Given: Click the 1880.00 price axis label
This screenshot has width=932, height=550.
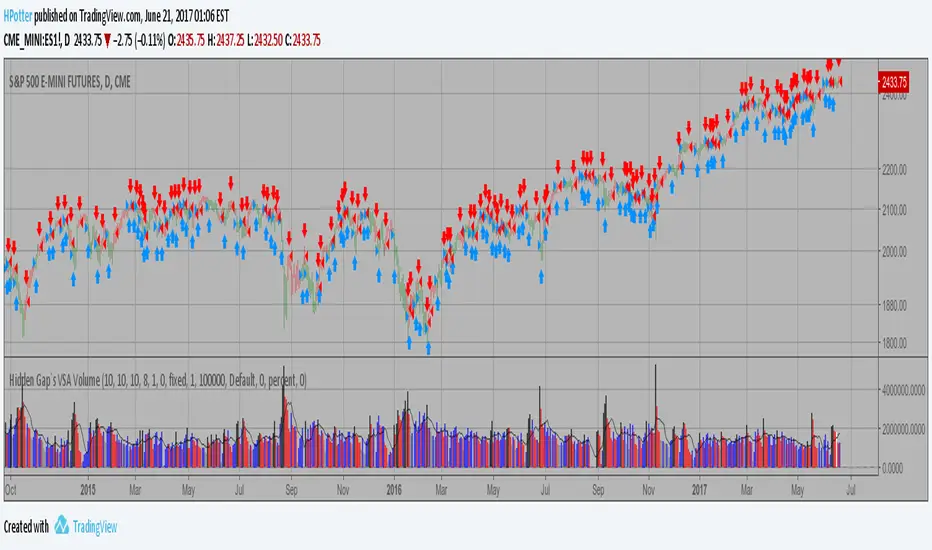Looking at the screenshot, I should tap(894, 305).
